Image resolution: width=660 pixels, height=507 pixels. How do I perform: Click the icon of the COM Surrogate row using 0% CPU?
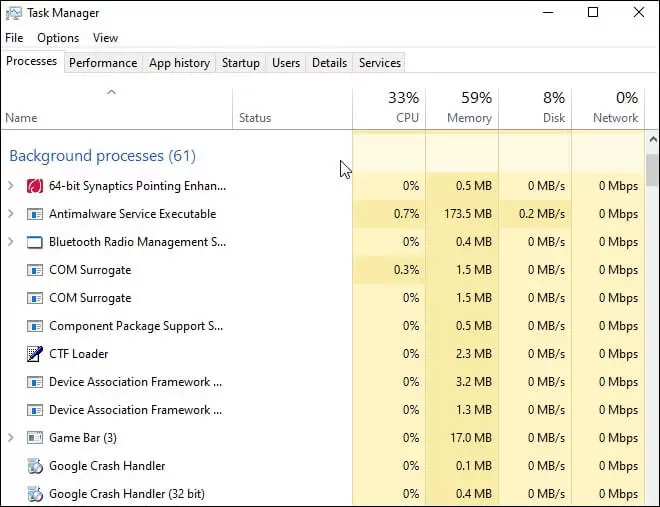click(35, 298)
